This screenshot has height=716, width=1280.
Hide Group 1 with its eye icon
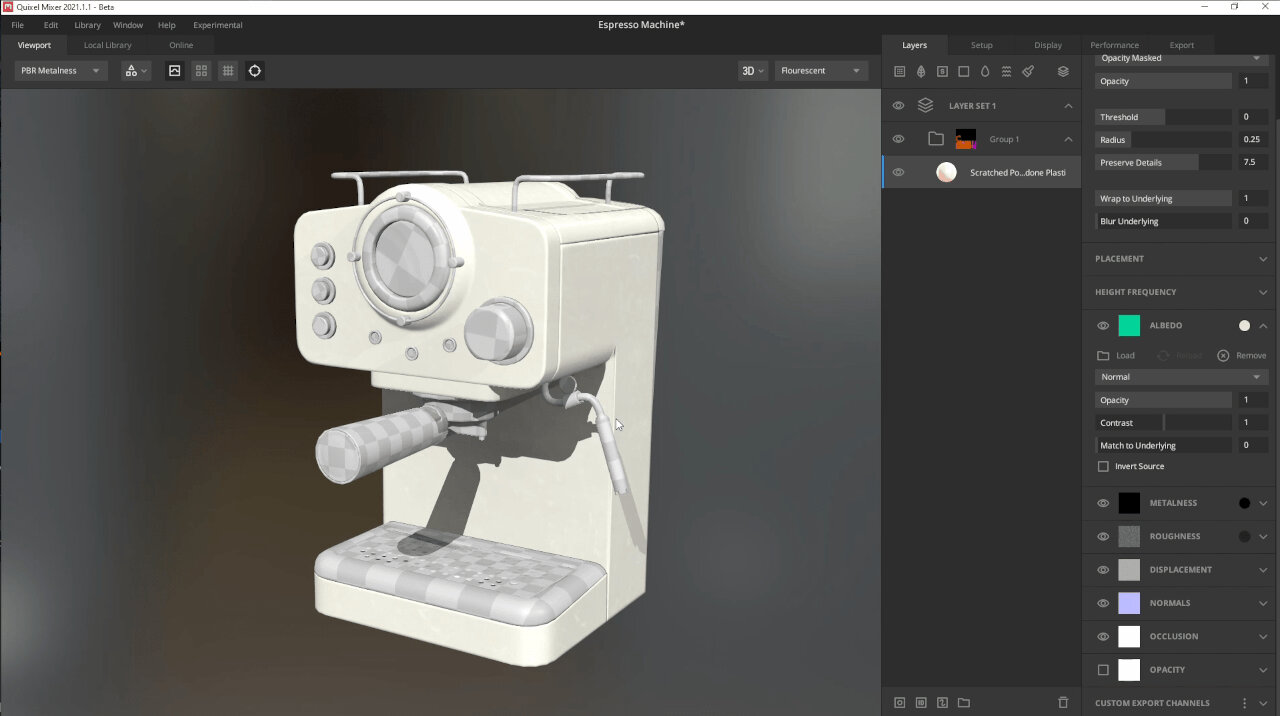[898, 139]
